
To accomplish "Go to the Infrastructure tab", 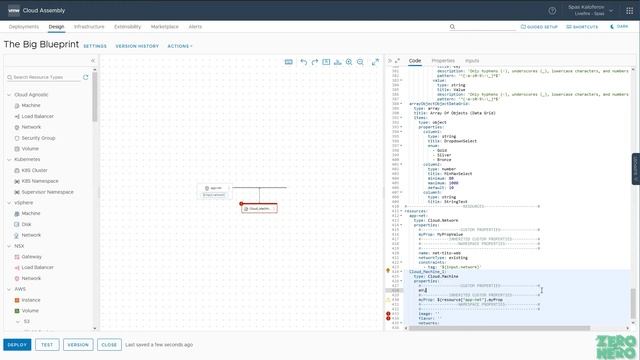I will coord(89,27).
